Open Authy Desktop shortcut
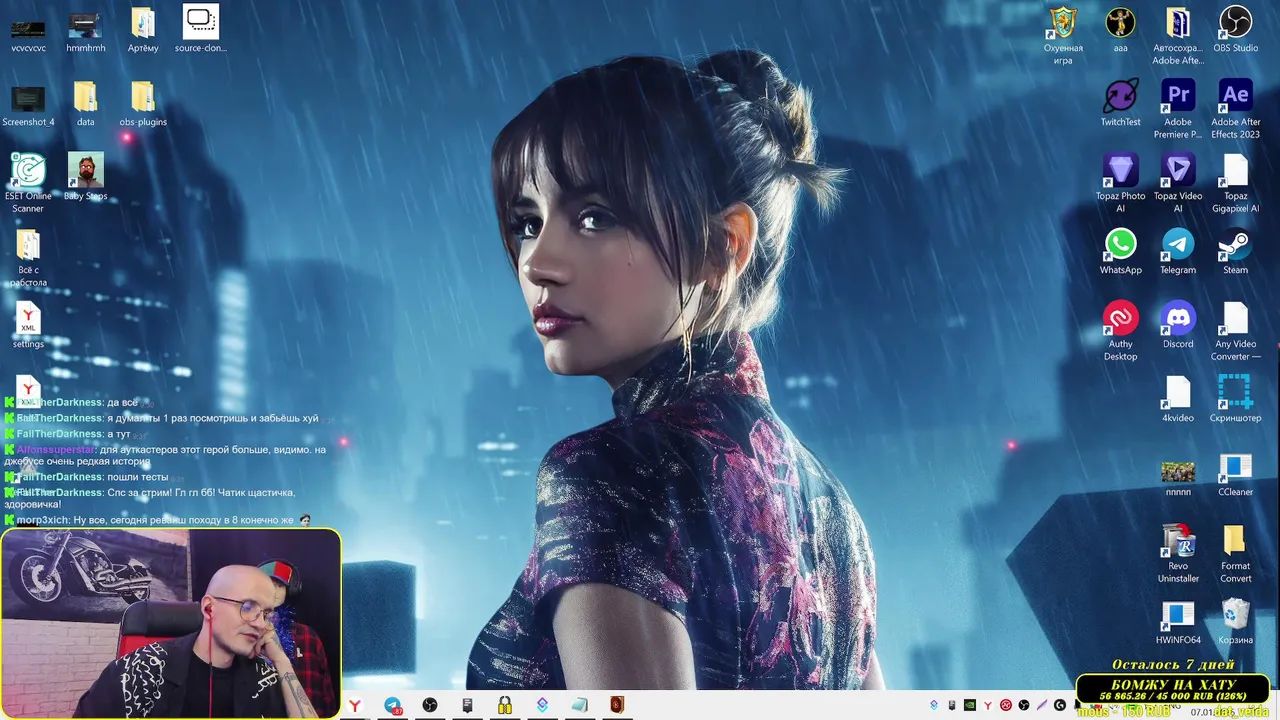Screen dimensions: 1280x720 1120,331
